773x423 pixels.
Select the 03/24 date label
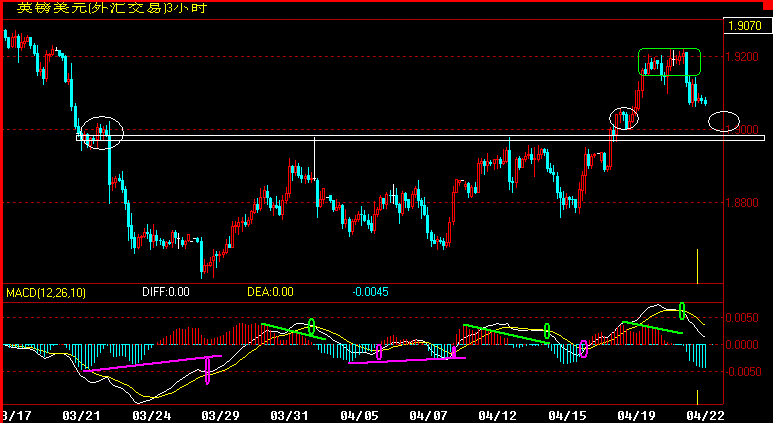click(x=152, y=416)
